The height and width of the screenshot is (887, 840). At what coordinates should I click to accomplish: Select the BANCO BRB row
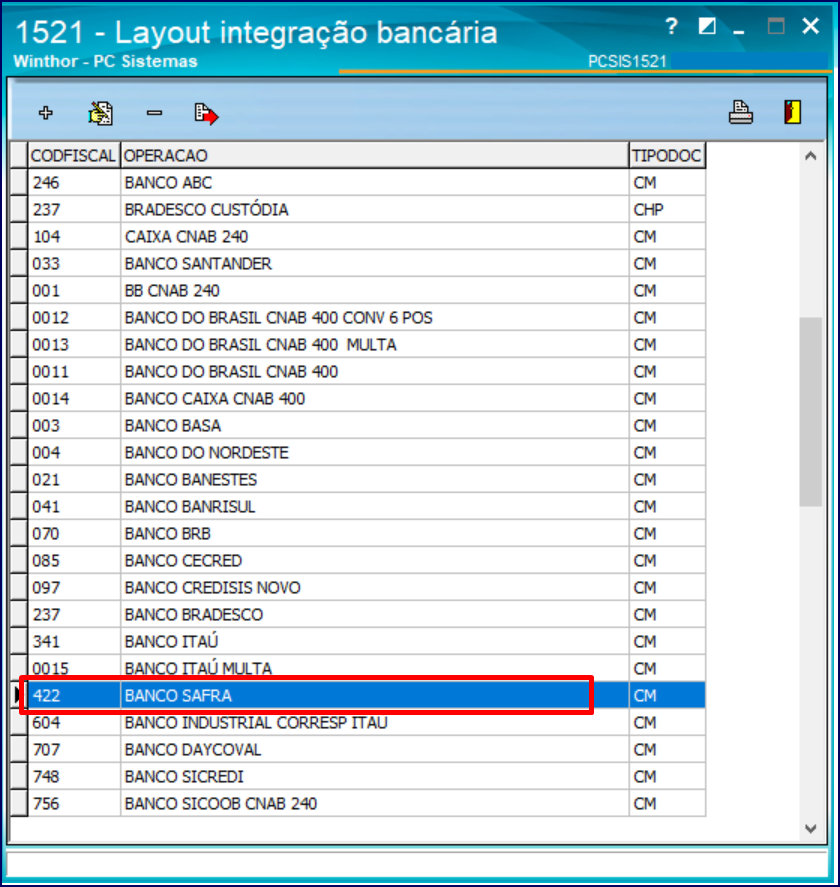(x=367, y=533)
